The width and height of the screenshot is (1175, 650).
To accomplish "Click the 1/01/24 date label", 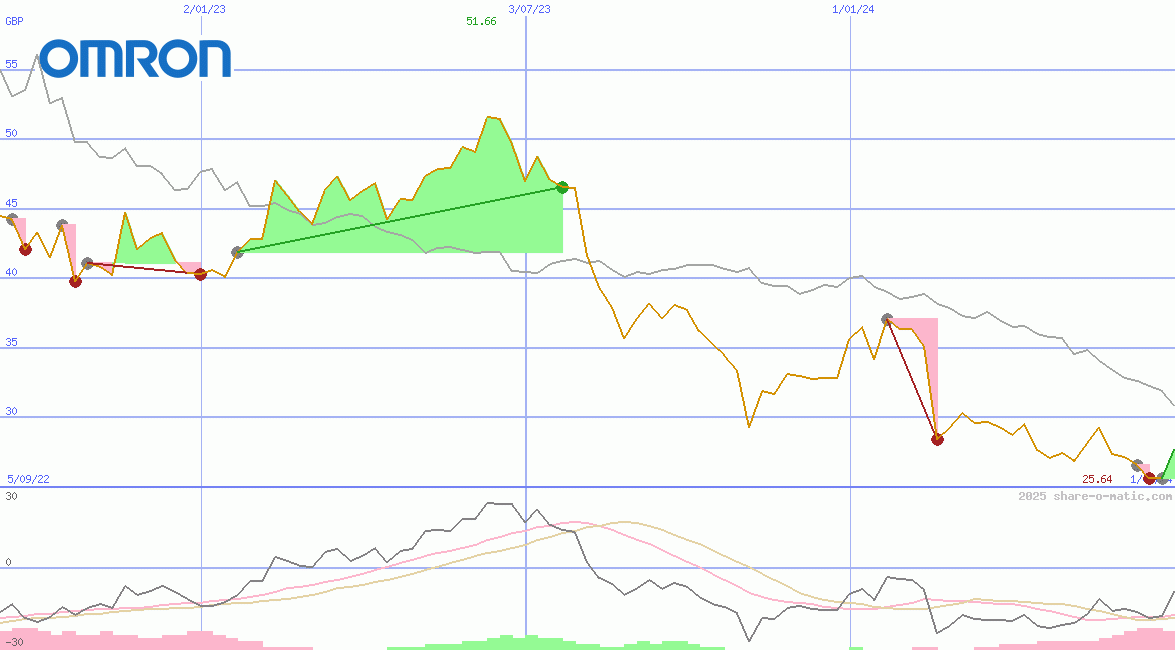I will [x=853, y=9].
